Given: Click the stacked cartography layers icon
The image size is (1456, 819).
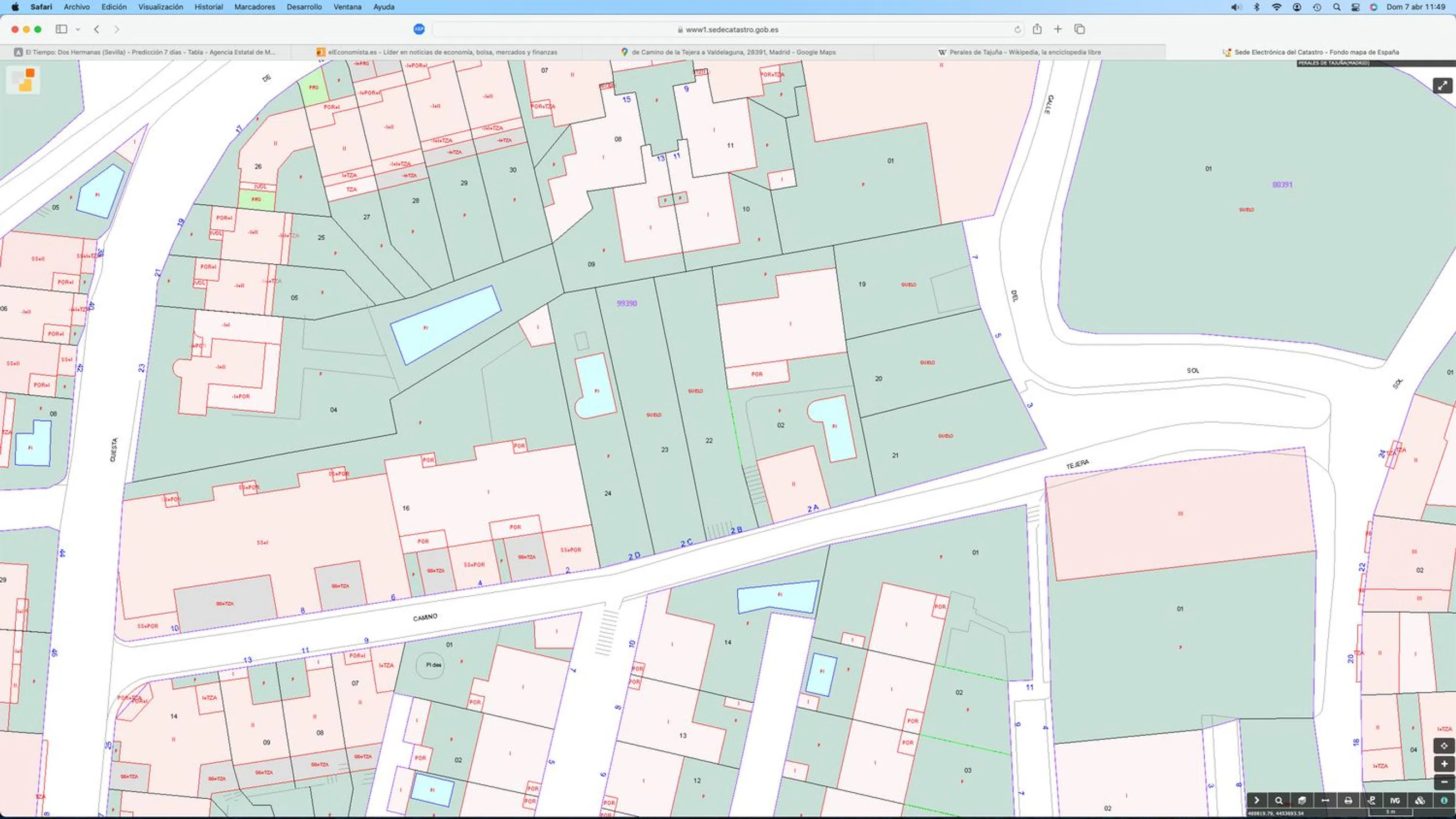Looking at the screenshot, I should pyautogui.click(x=1419, y=800).
